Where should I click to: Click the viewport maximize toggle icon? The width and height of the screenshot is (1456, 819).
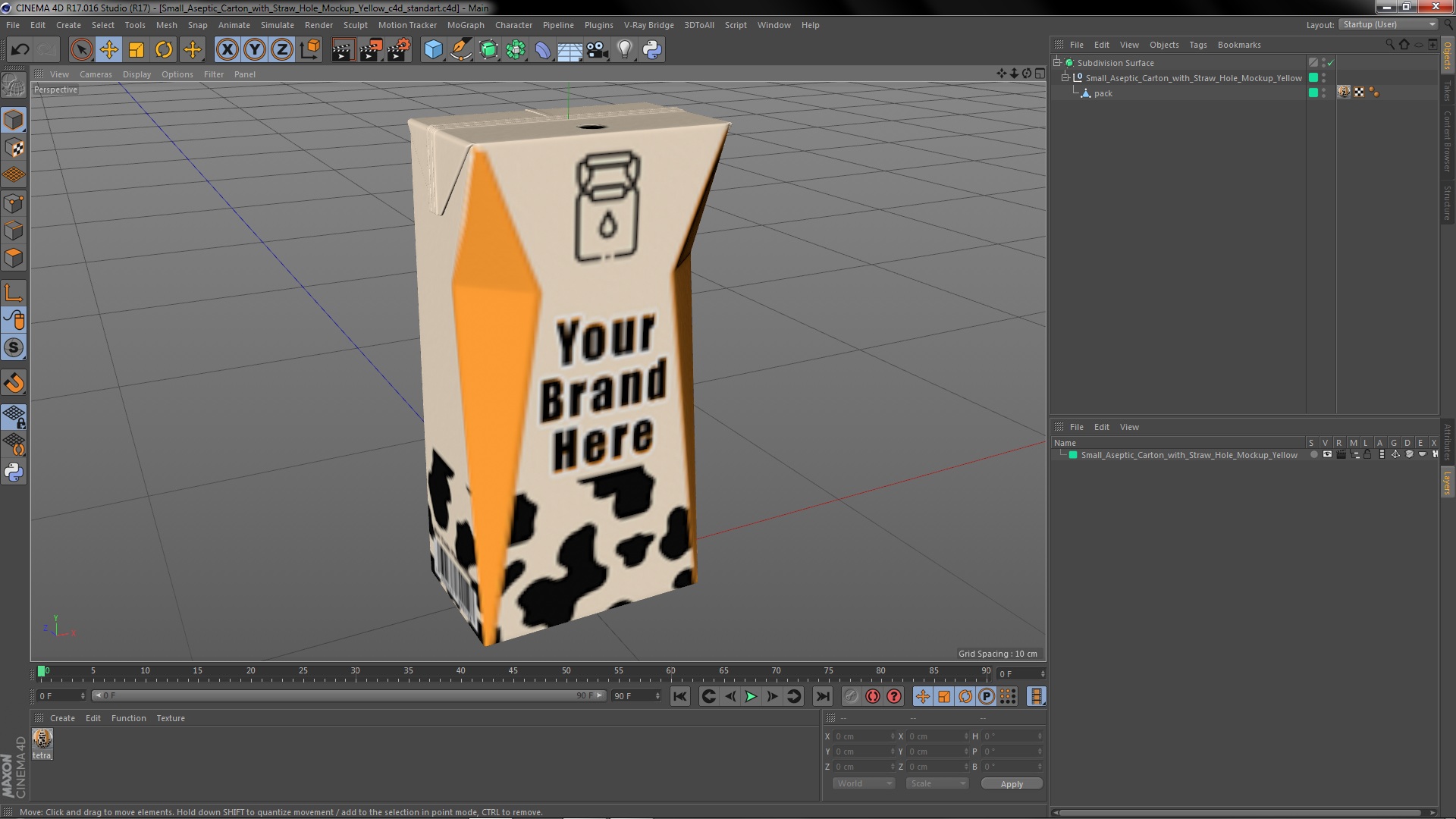pyautogui.click(x=1040, y=74)
